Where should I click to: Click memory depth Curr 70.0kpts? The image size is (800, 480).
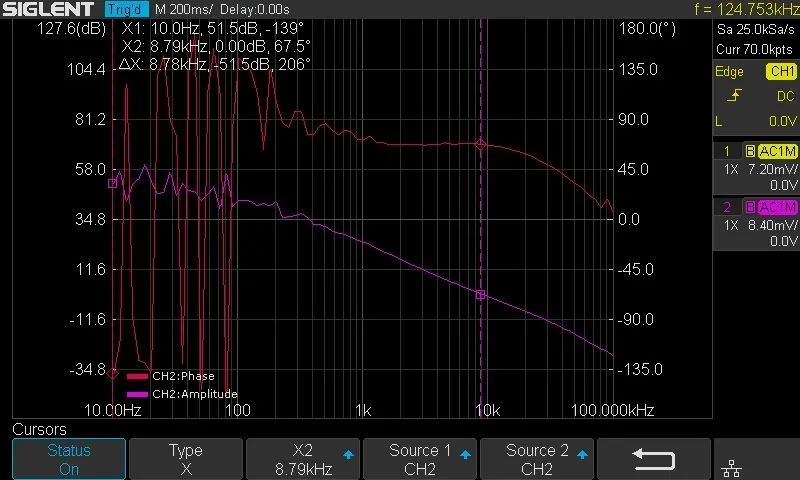754,49
